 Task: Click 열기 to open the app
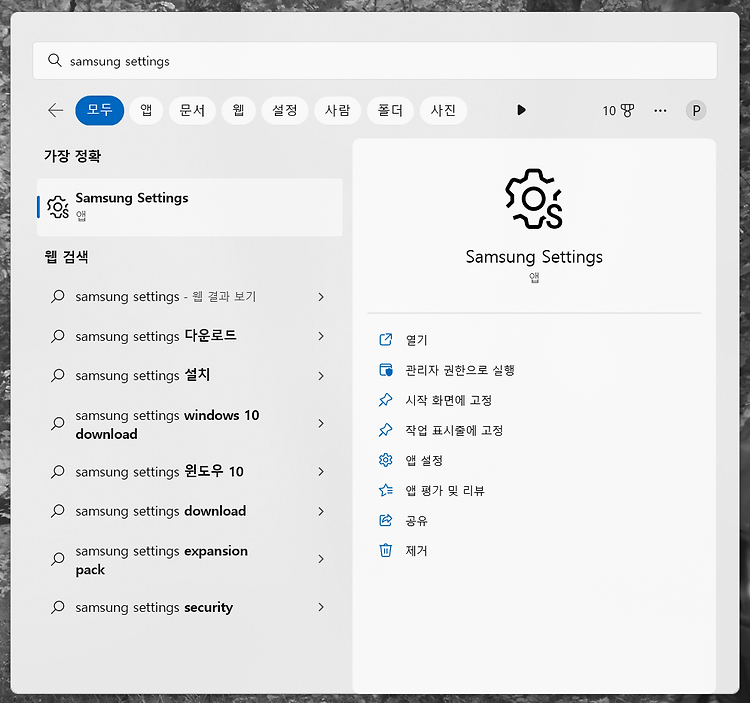(x=416, y=340)
